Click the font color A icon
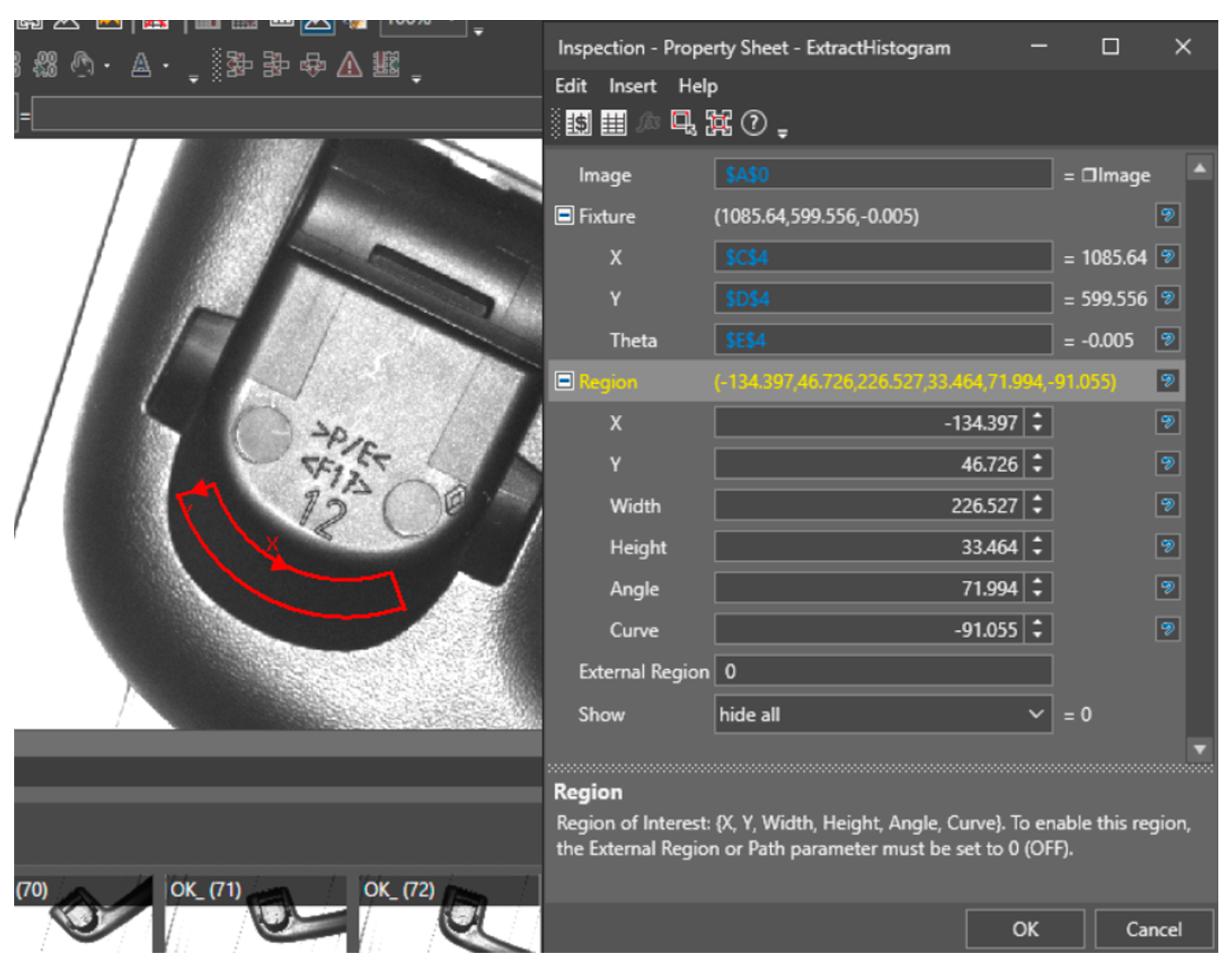This screenshot has width=1232, height=971. [140, 65]
